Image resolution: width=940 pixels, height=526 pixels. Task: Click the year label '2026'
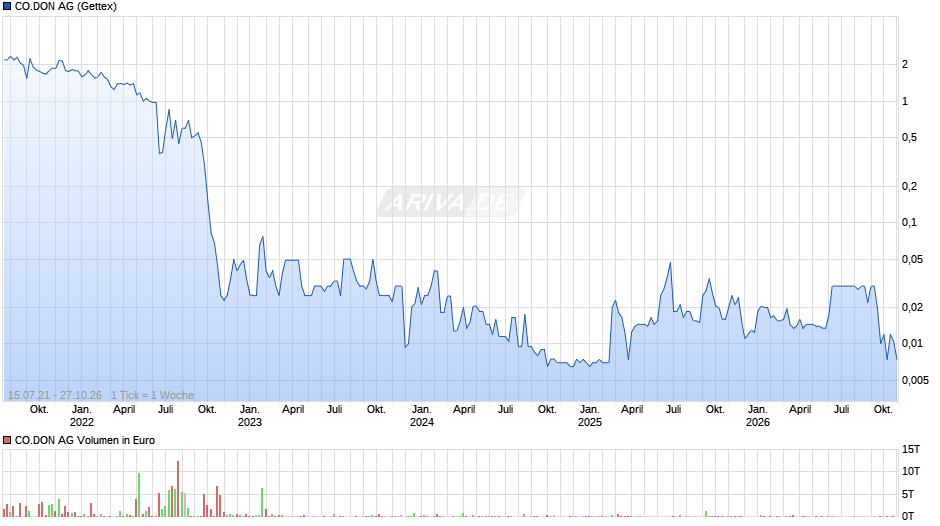(x=758, y=422)
